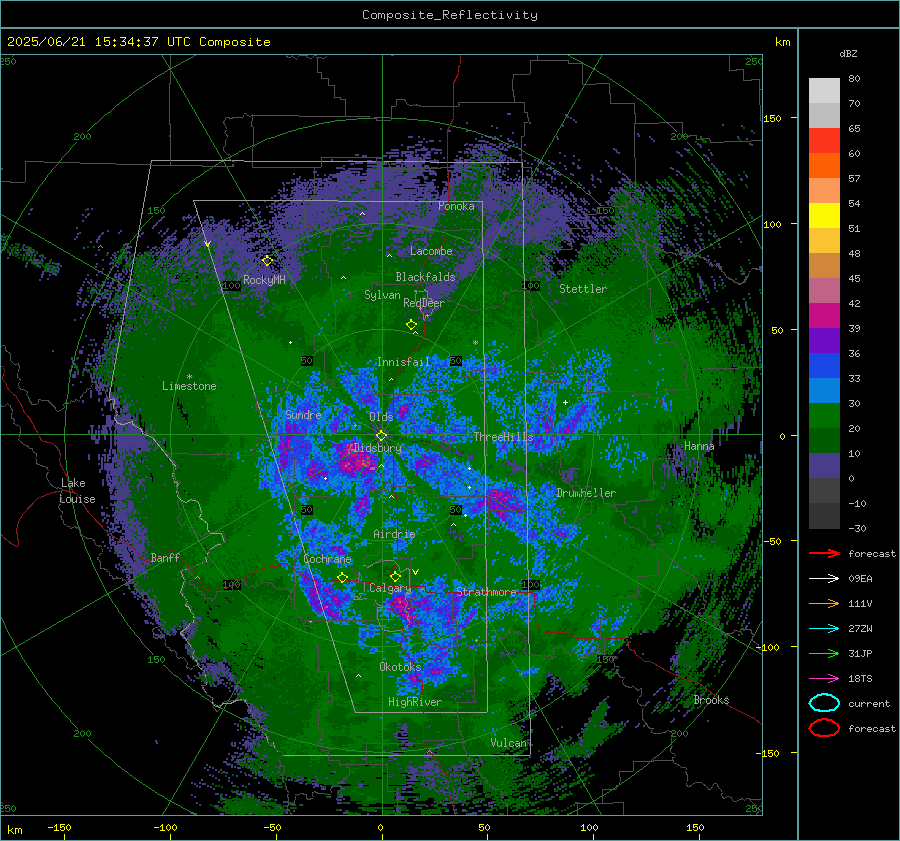Select the Lake Louise label

(x=77, y=491)
